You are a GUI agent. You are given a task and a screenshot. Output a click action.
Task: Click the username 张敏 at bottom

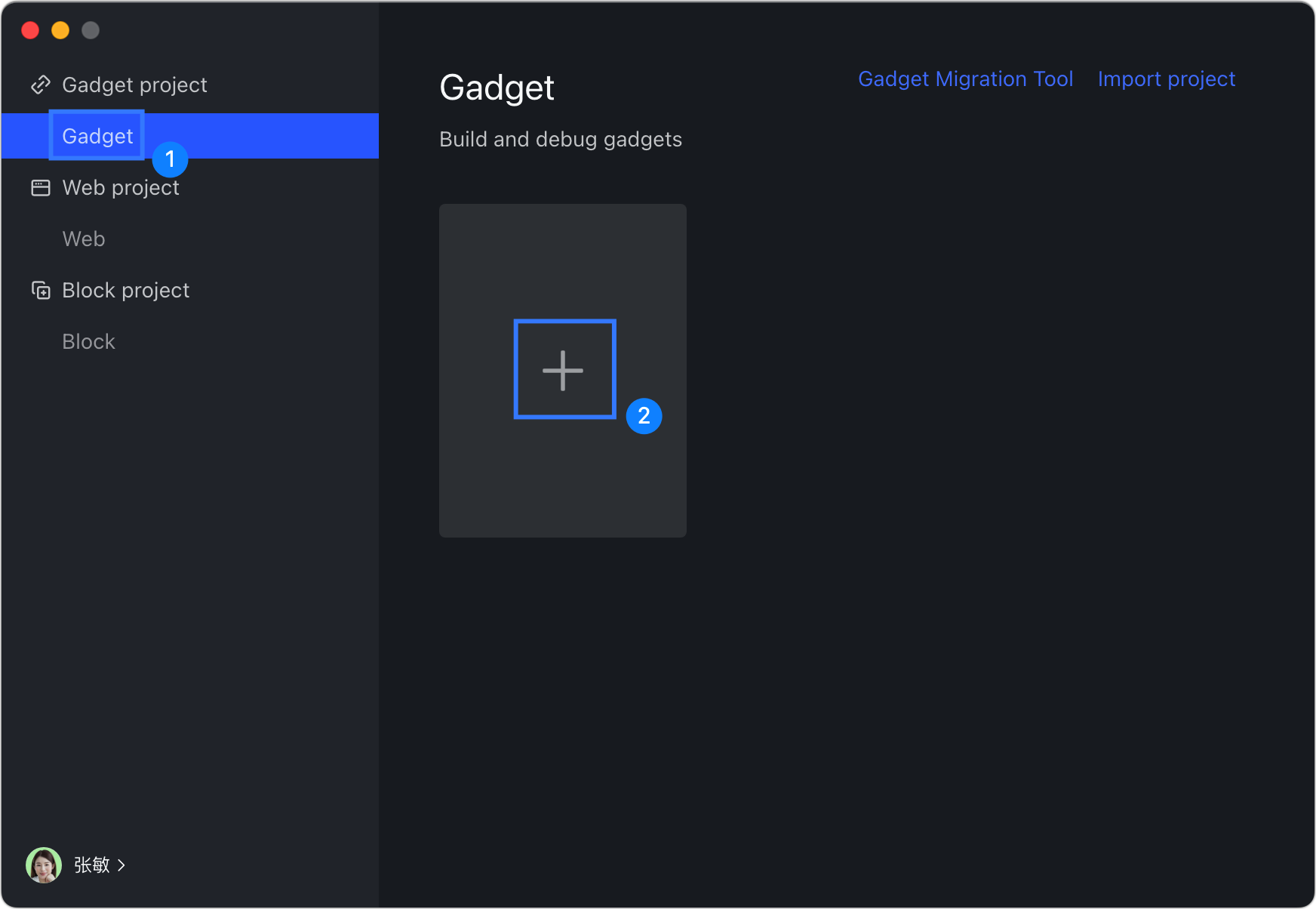(92, 865)
